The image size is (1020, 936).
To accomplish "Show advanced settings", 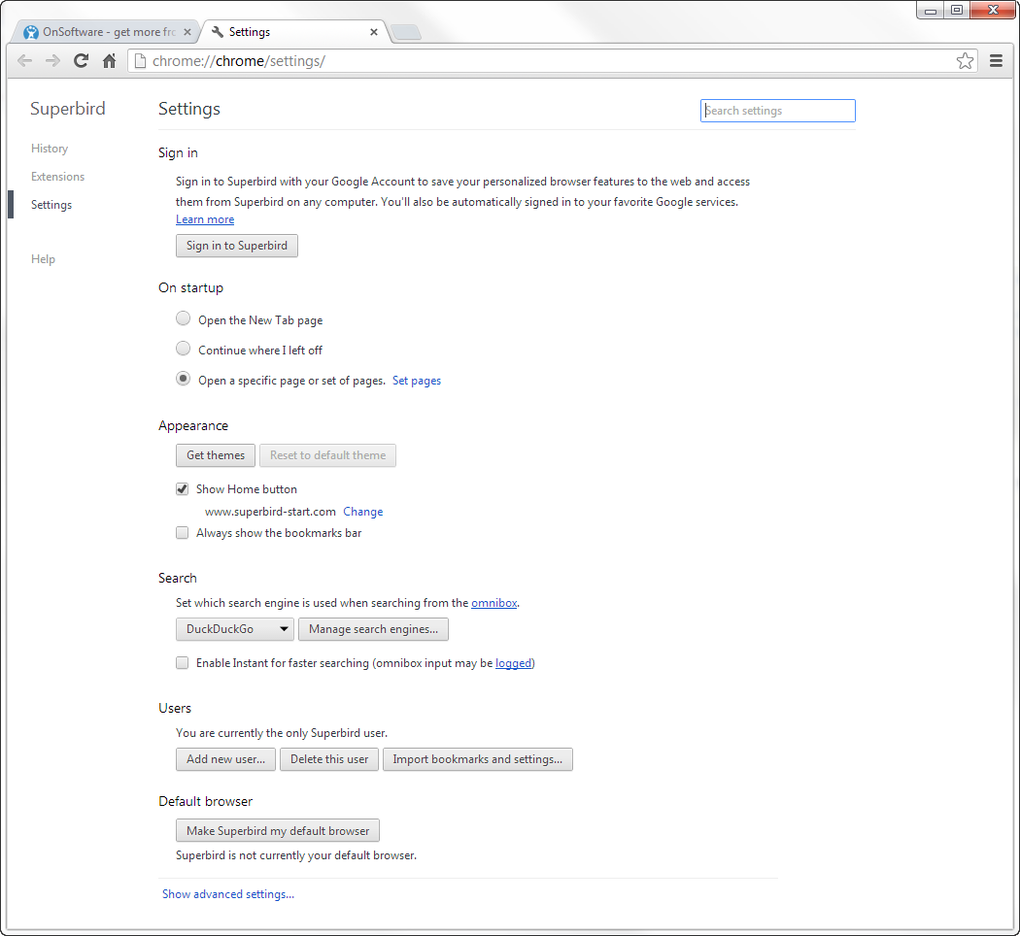I will [x=228, y=894].
